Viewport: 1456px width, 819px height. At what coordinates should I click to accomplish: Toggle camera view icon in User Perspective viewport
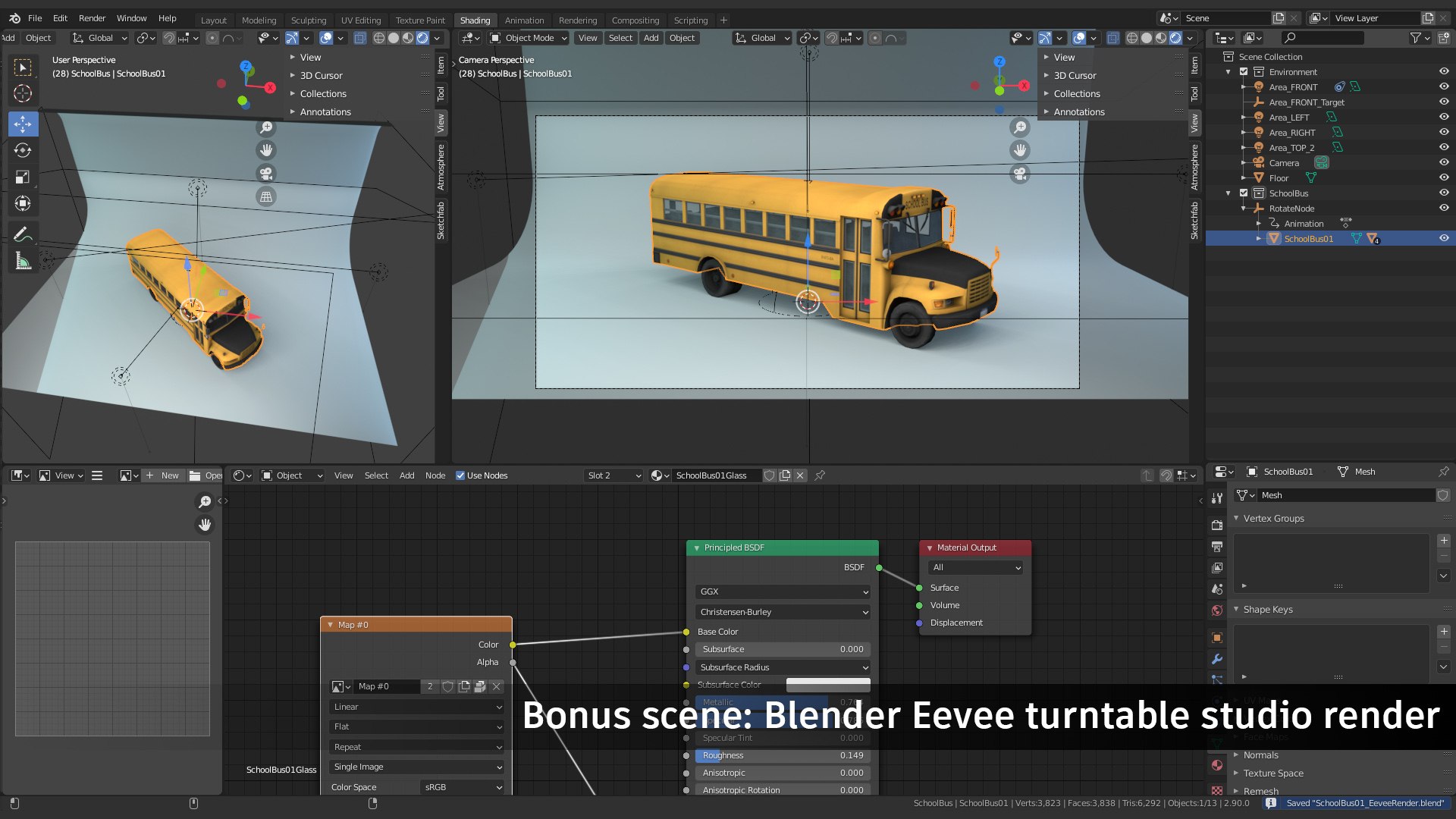[x=266, y=174]
